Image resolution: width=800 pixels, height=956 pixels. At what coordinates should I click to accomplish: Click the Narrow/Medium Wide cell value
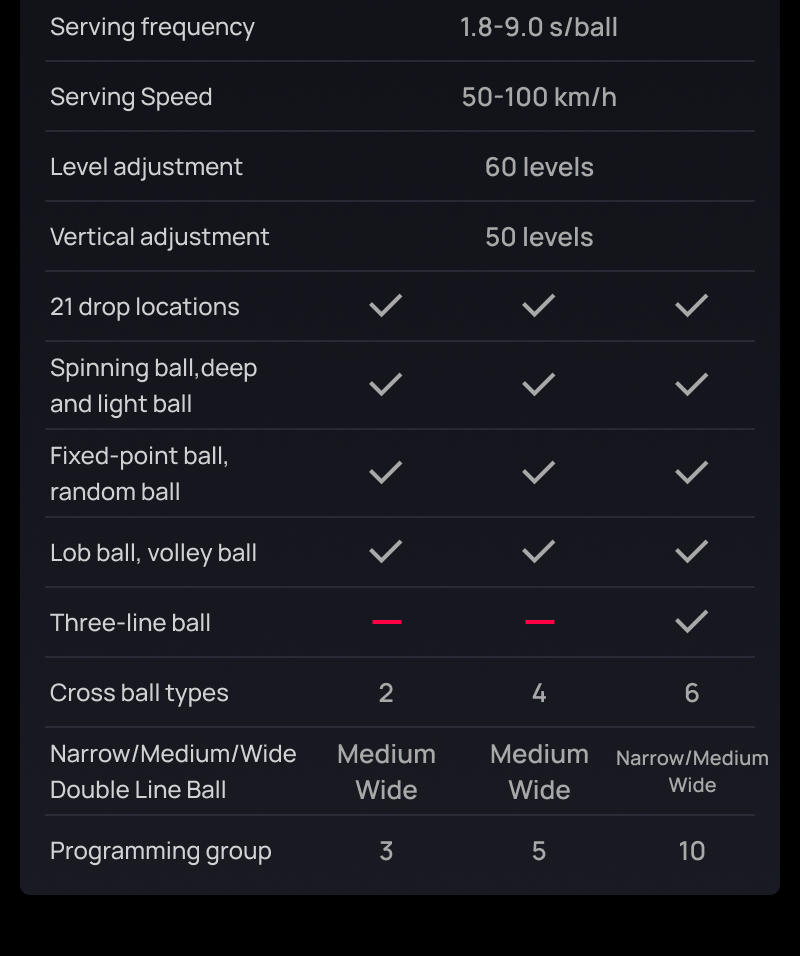692,771
